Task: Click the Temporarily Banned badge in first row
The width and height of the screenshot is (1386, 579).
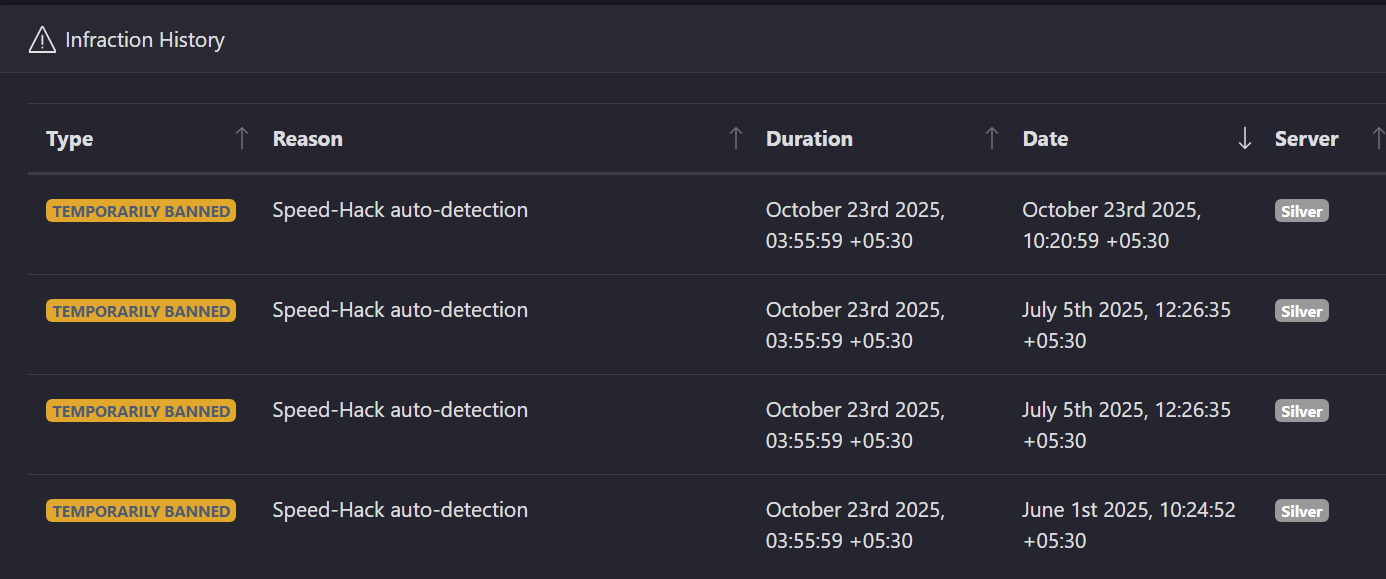Action: (141, 211)
